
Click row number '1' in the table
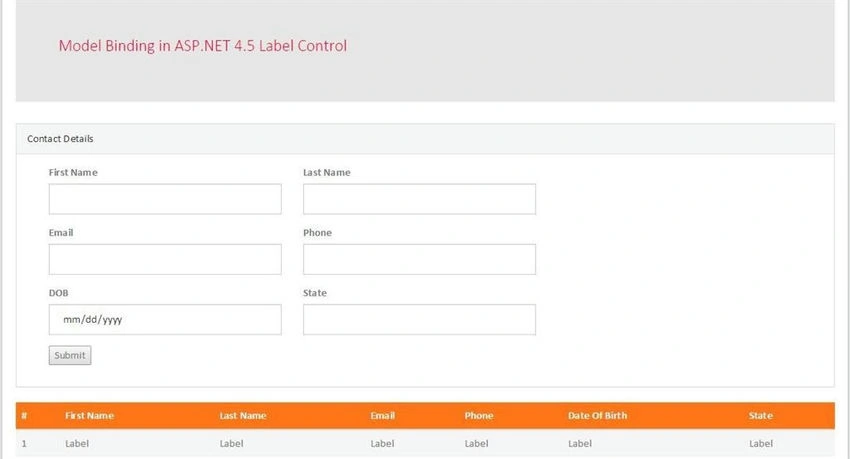point(24,443)
